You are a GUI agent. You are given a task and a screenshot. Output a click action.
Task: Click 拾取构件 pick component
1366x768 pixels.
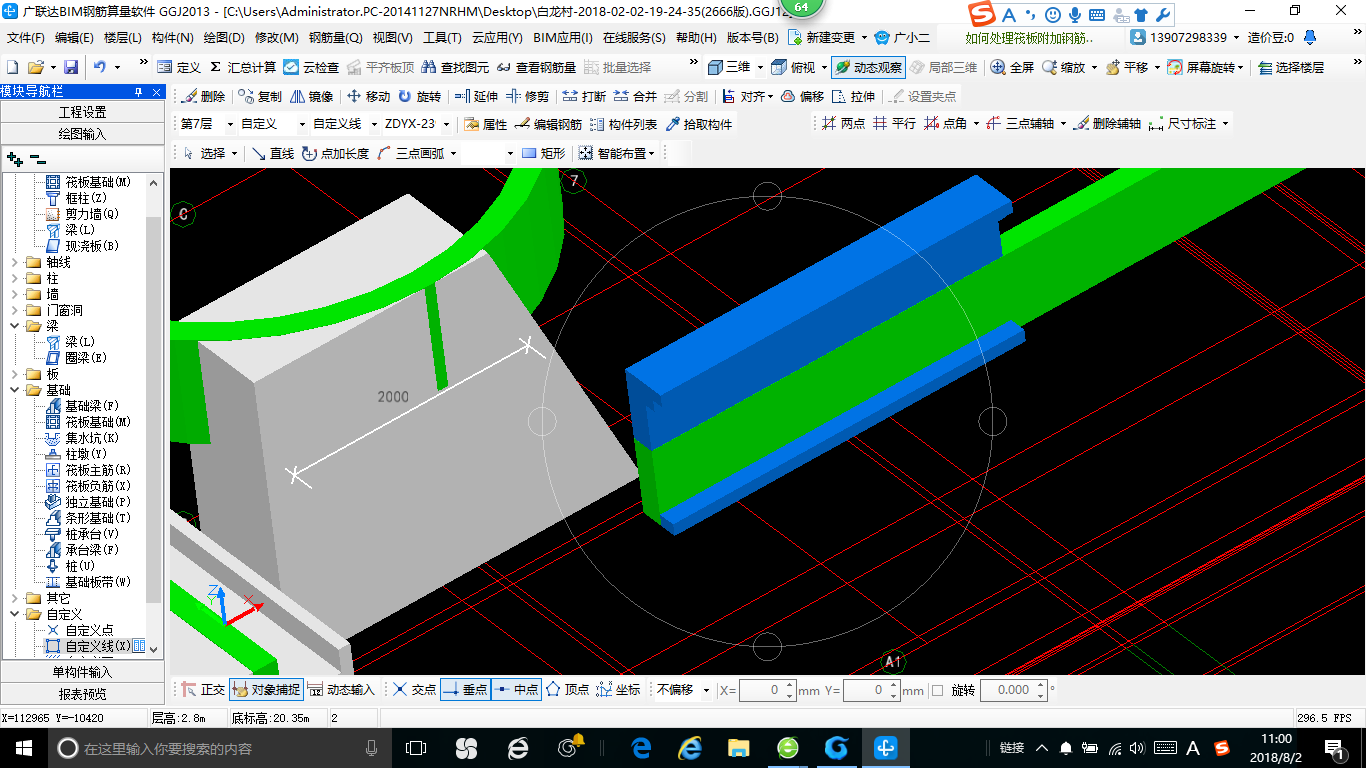[698, 124]
